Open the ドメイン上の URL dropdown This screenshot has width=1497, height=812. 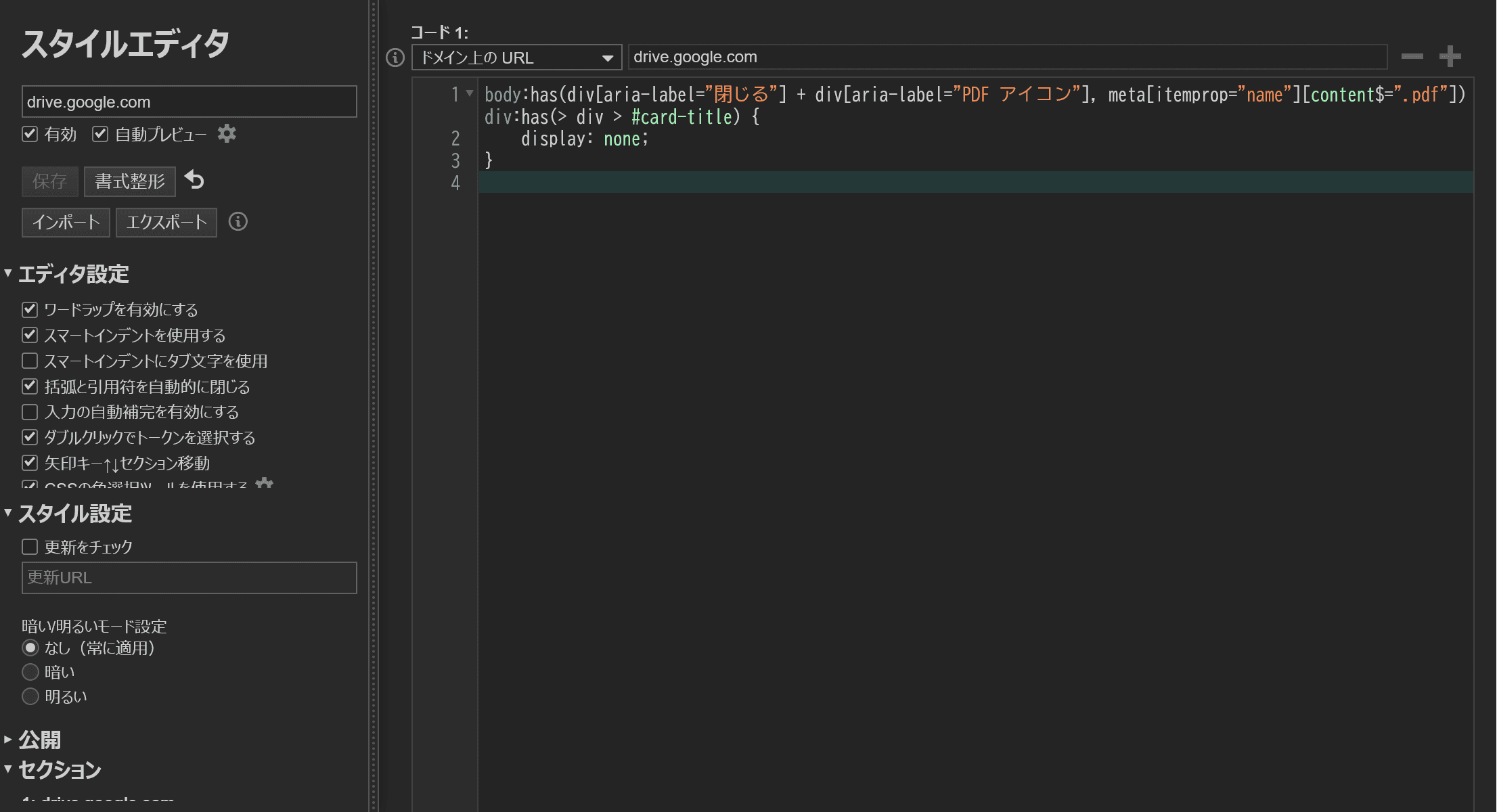[517, 58]
